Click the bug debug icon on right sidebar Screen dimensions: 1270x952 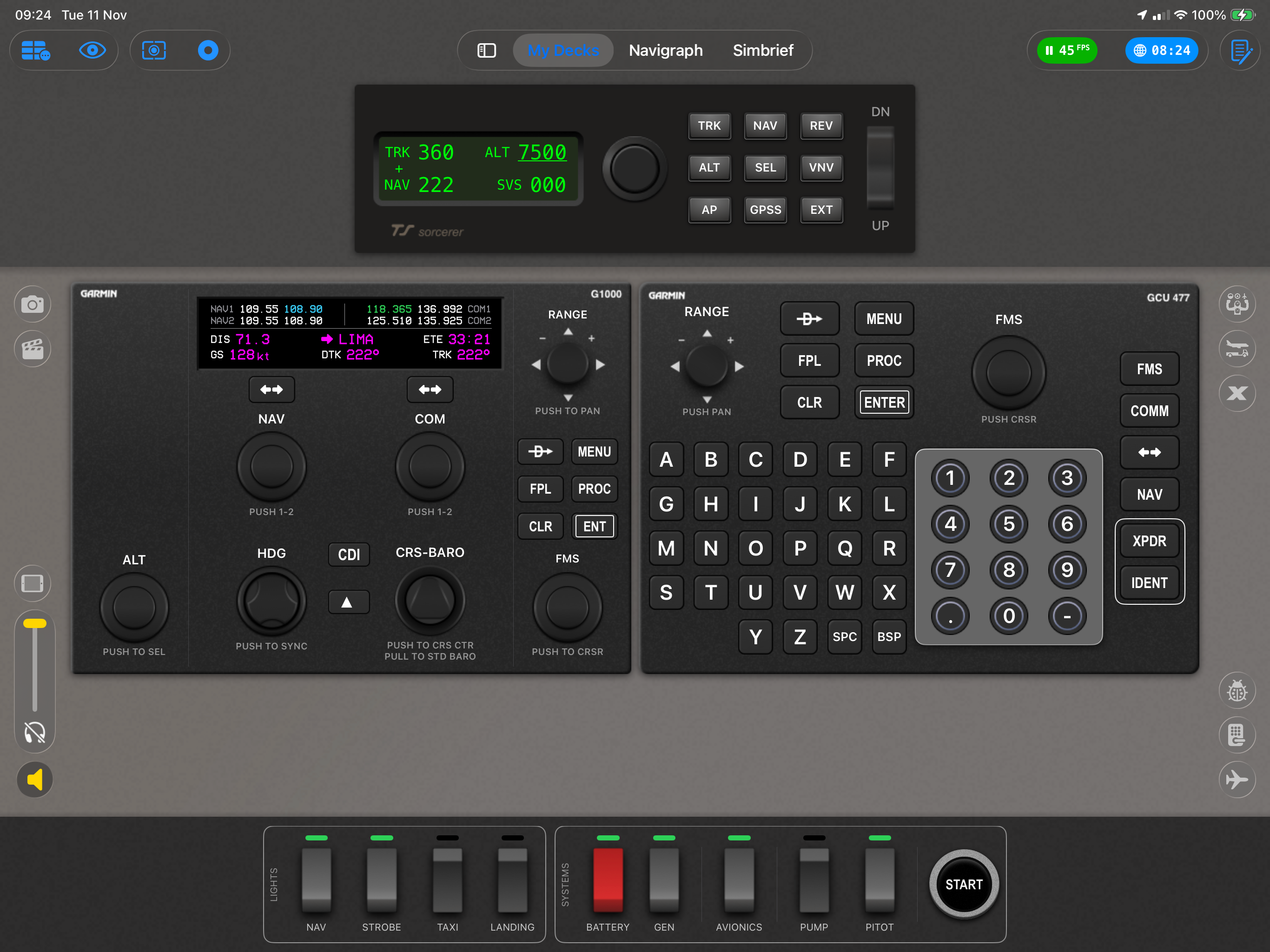(x=1237, y=690)
